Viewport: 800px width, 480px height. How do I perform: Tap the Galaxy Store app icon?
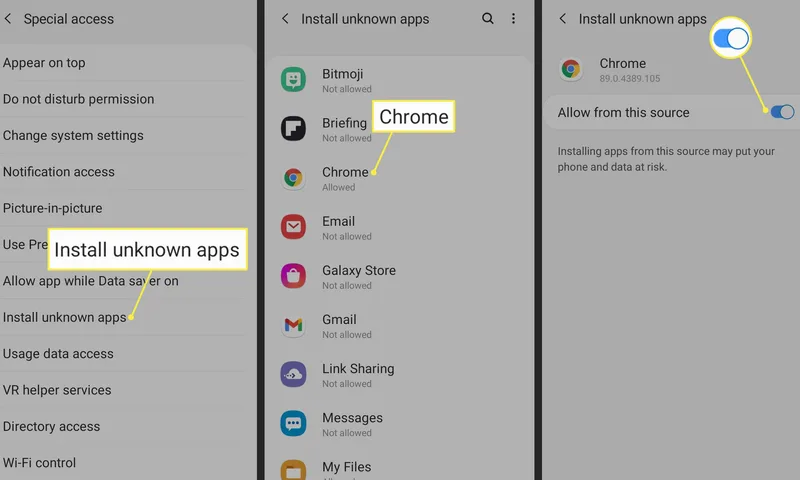point(293,276)
